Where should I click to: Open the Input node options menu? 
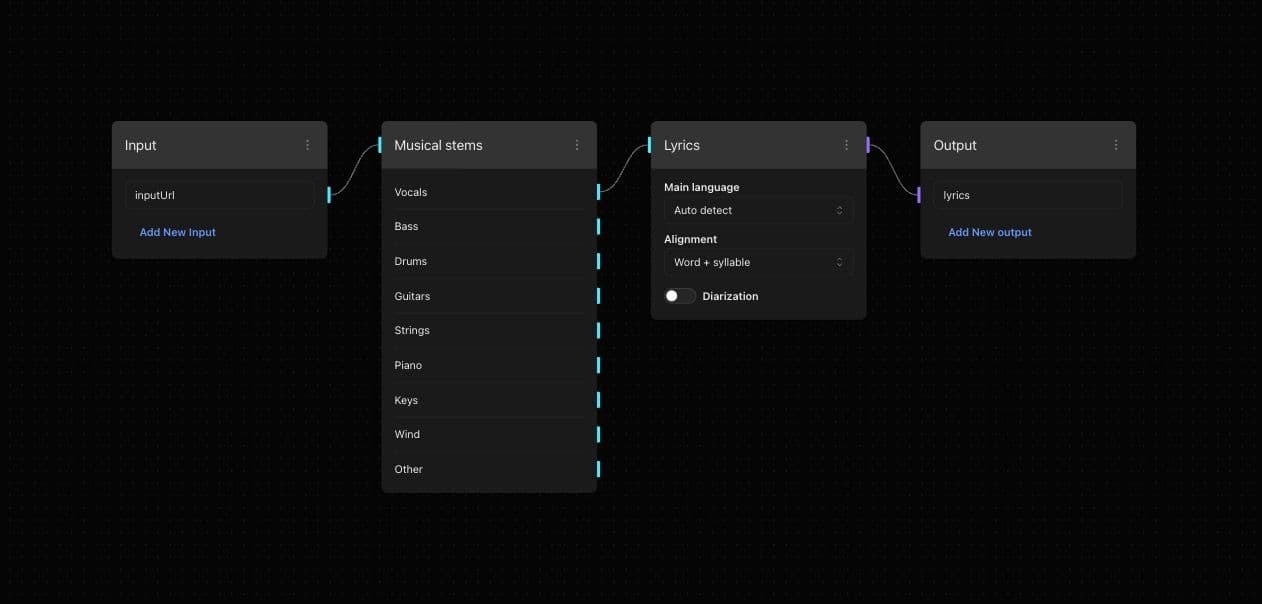(x=307, y=145)
